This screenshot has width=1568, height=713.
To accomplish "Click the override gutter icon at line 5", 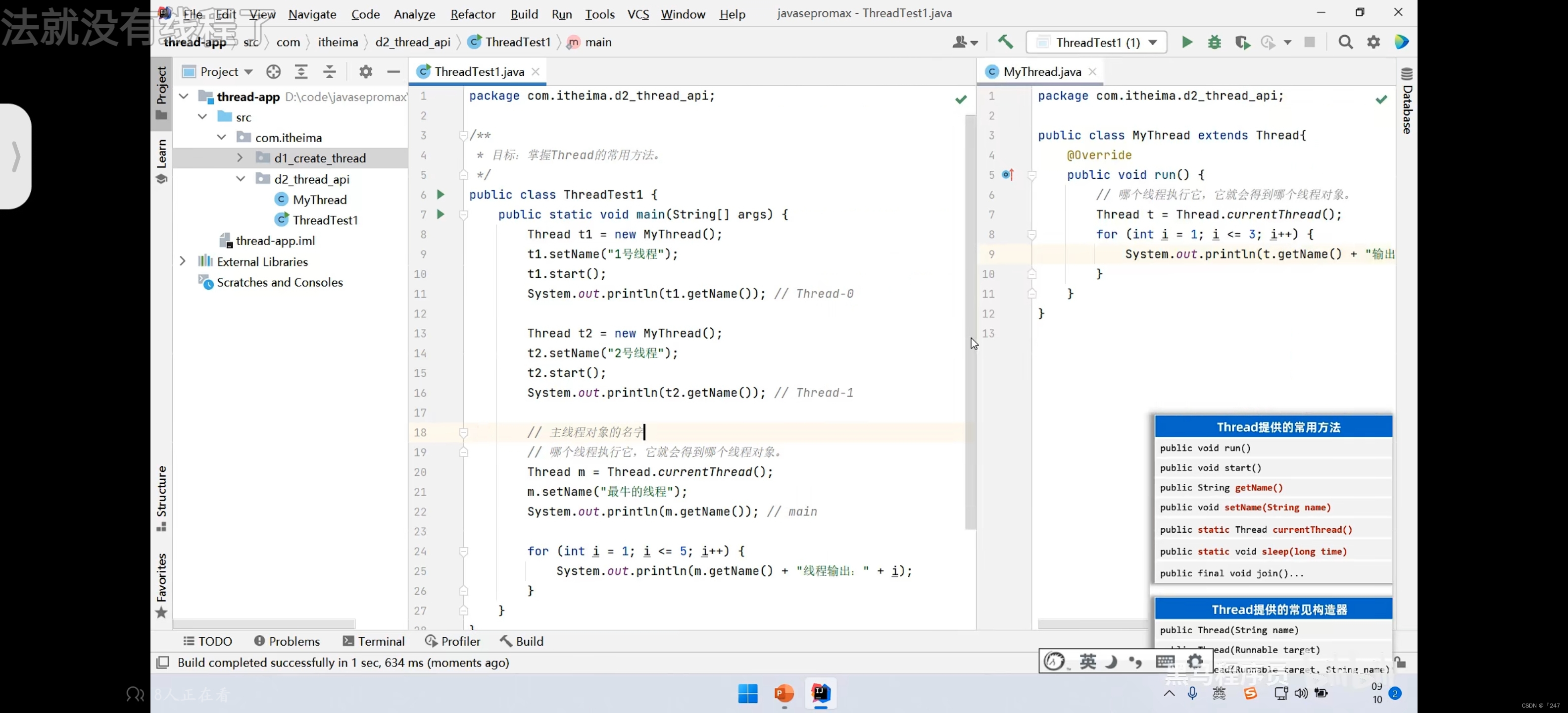I will pyautogui.click(x=1008, y=175).
